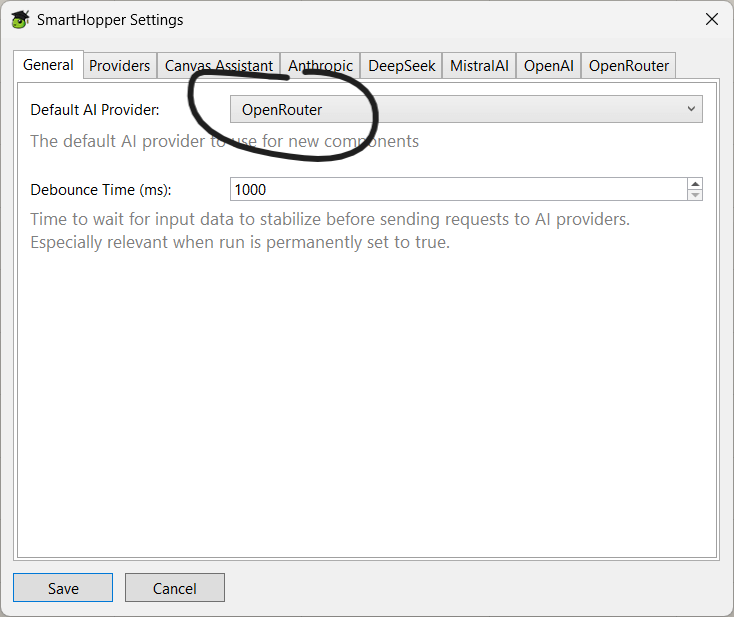
Task: Switch to the Providers tab
Action: coord(120,66)
